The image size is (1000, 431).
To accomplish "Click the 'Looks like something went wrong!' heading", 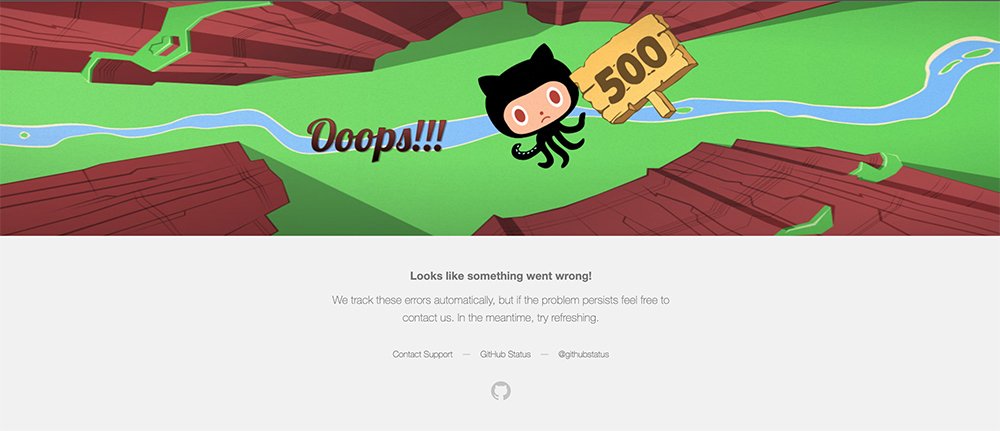I will pyautogui.click(x=501, y=276).
